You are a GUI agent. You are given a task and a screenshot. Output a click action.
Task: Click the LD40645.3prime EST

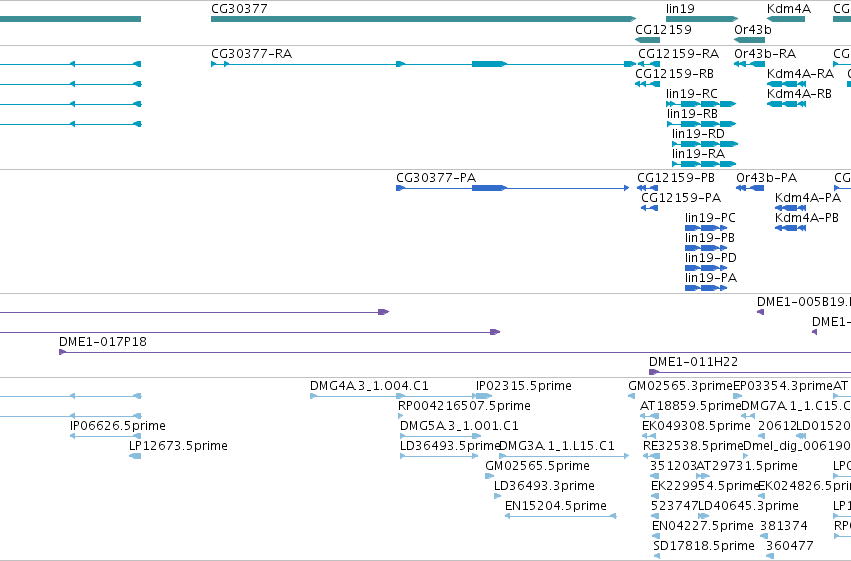click(703, 517)
